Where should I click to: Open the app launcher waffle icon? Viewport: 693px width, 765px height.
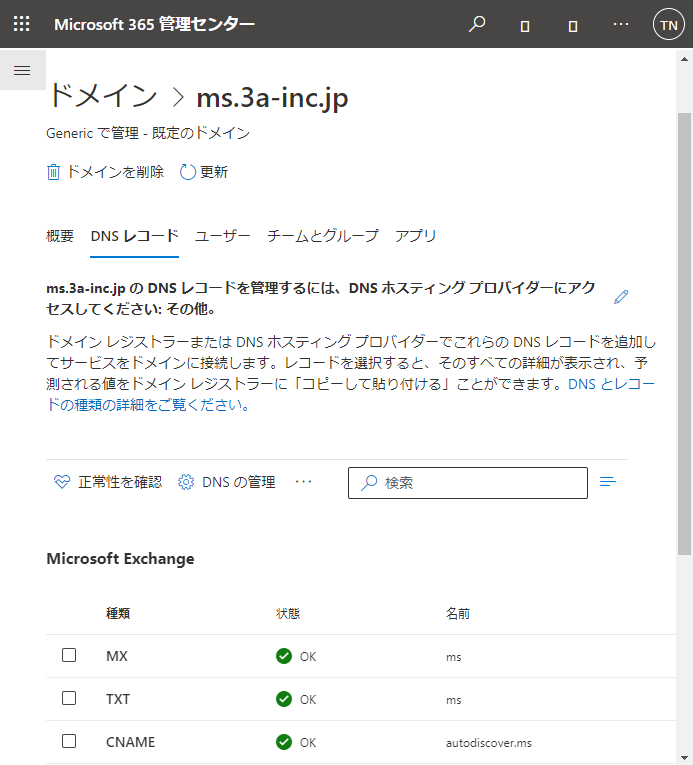coord(21,24)
